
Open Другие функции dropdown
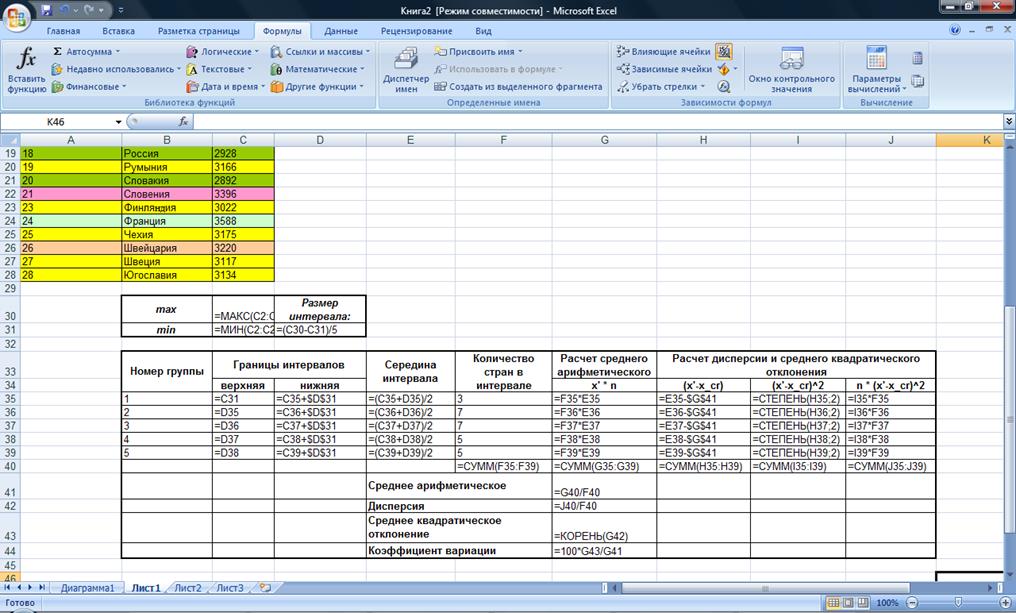click(317, 86)
